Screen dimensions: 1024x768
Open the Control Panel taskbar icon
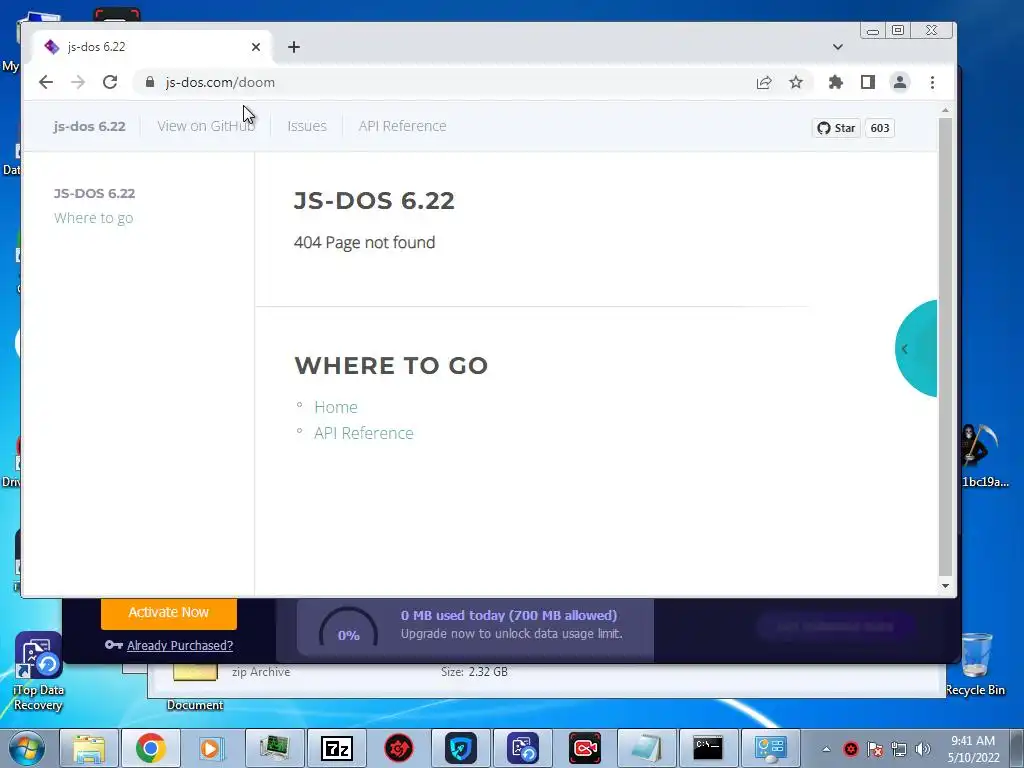point(771,748)
